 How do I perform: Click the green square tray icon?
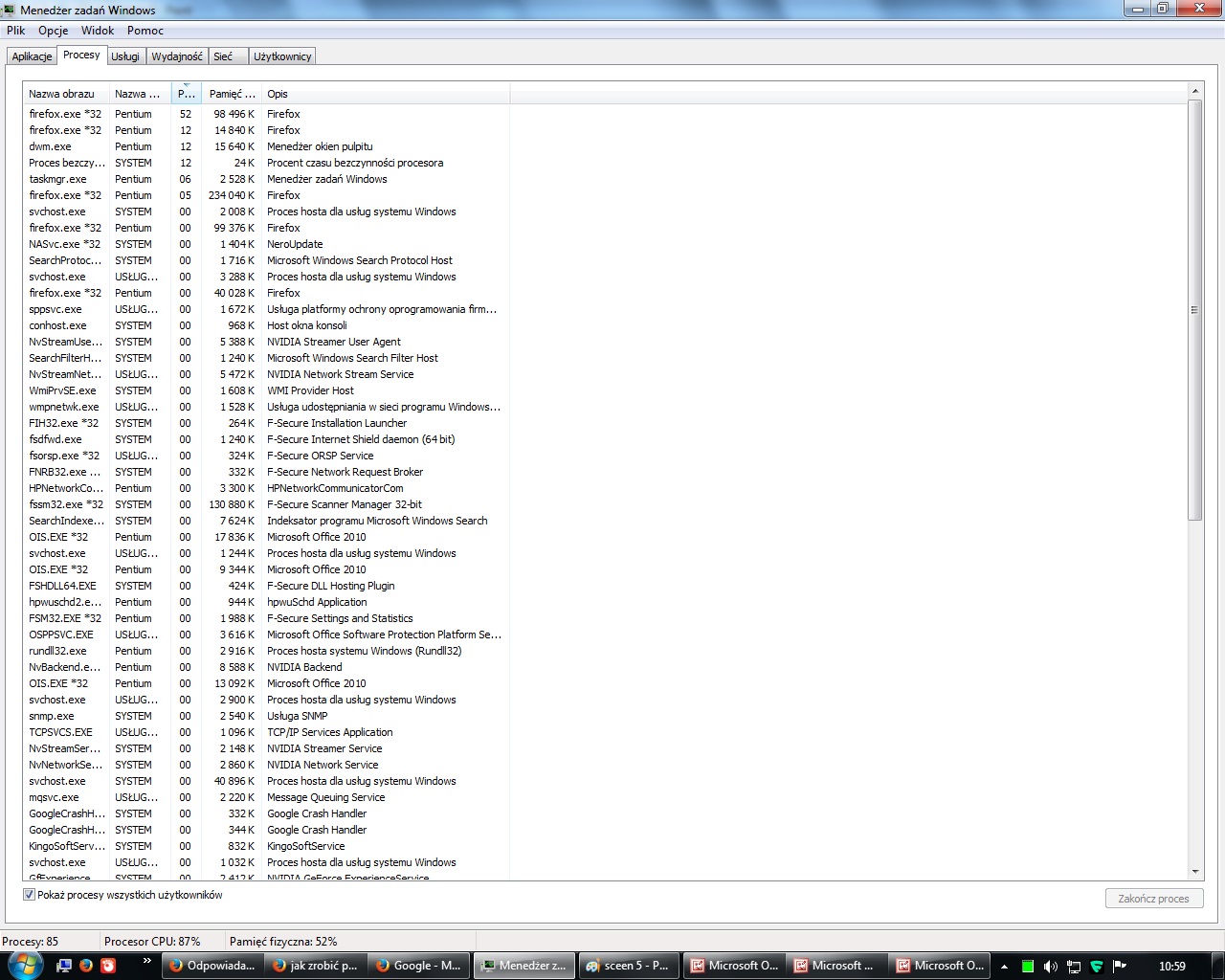[x=1028, y=967]
